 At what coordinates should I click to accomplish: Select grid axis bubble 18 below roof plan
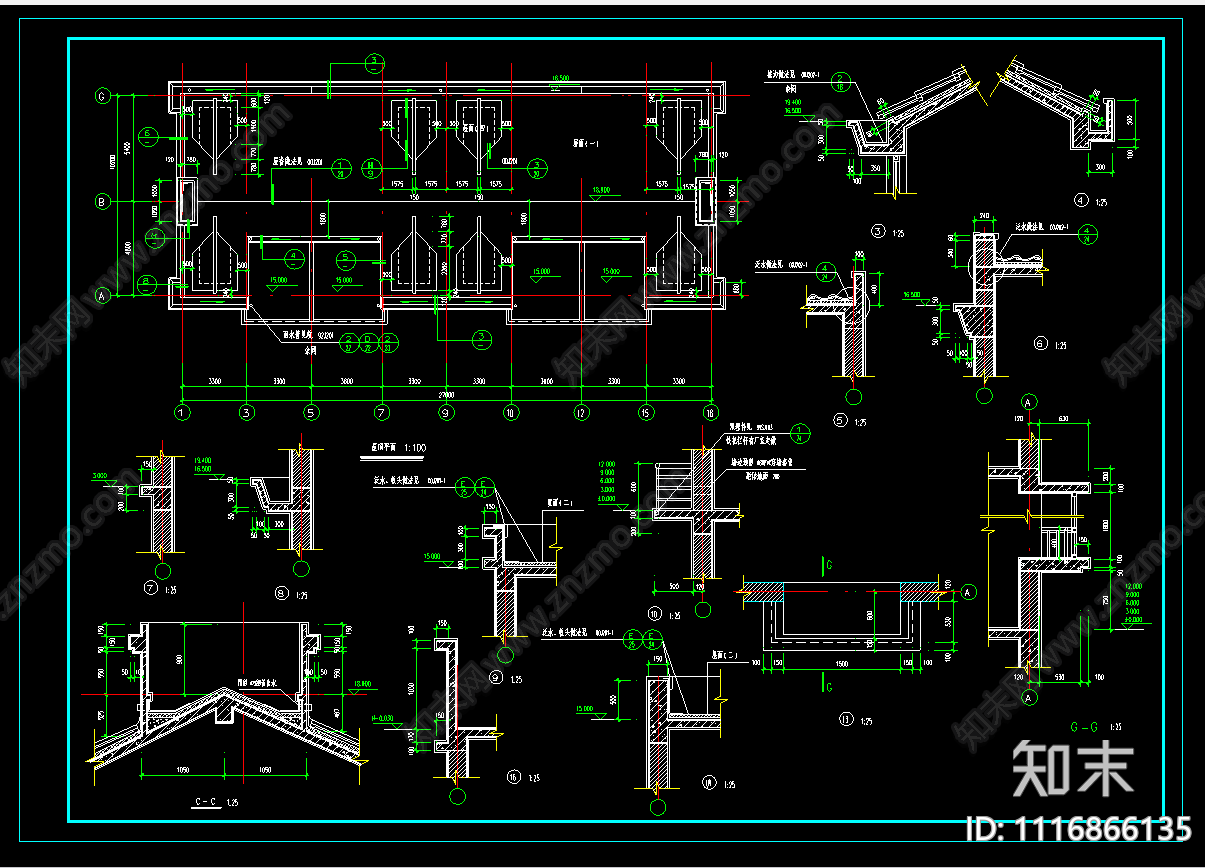point(711,412)
